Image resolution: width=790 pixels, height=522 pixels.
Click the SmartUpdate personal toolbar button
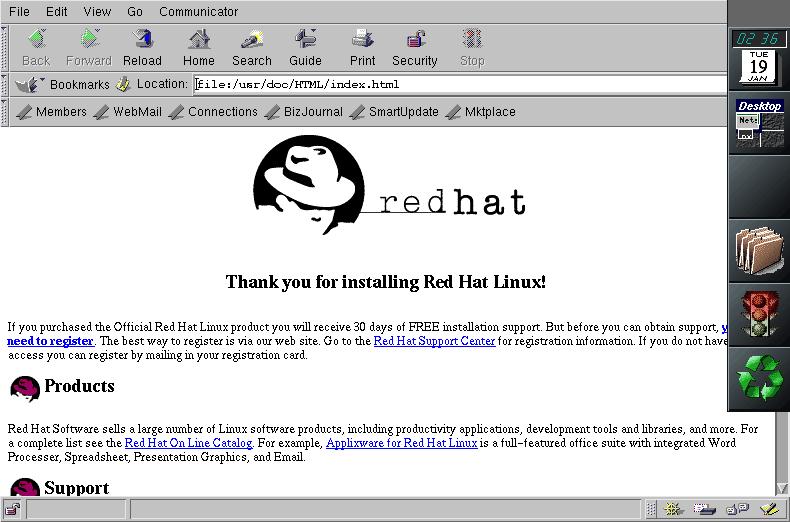394,112
